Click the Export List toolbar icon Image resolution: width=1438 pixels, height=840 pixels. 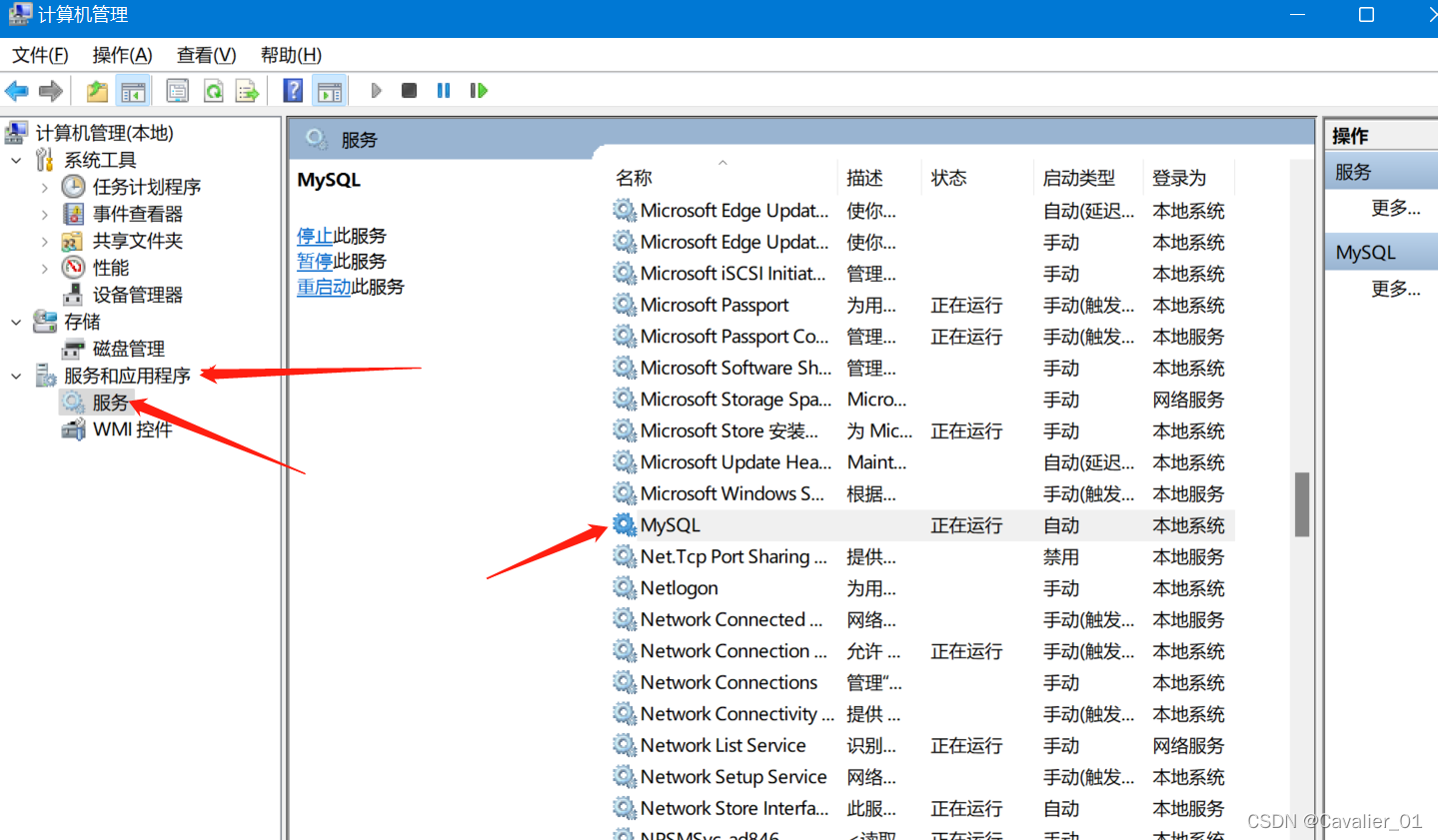pos(247,91)
